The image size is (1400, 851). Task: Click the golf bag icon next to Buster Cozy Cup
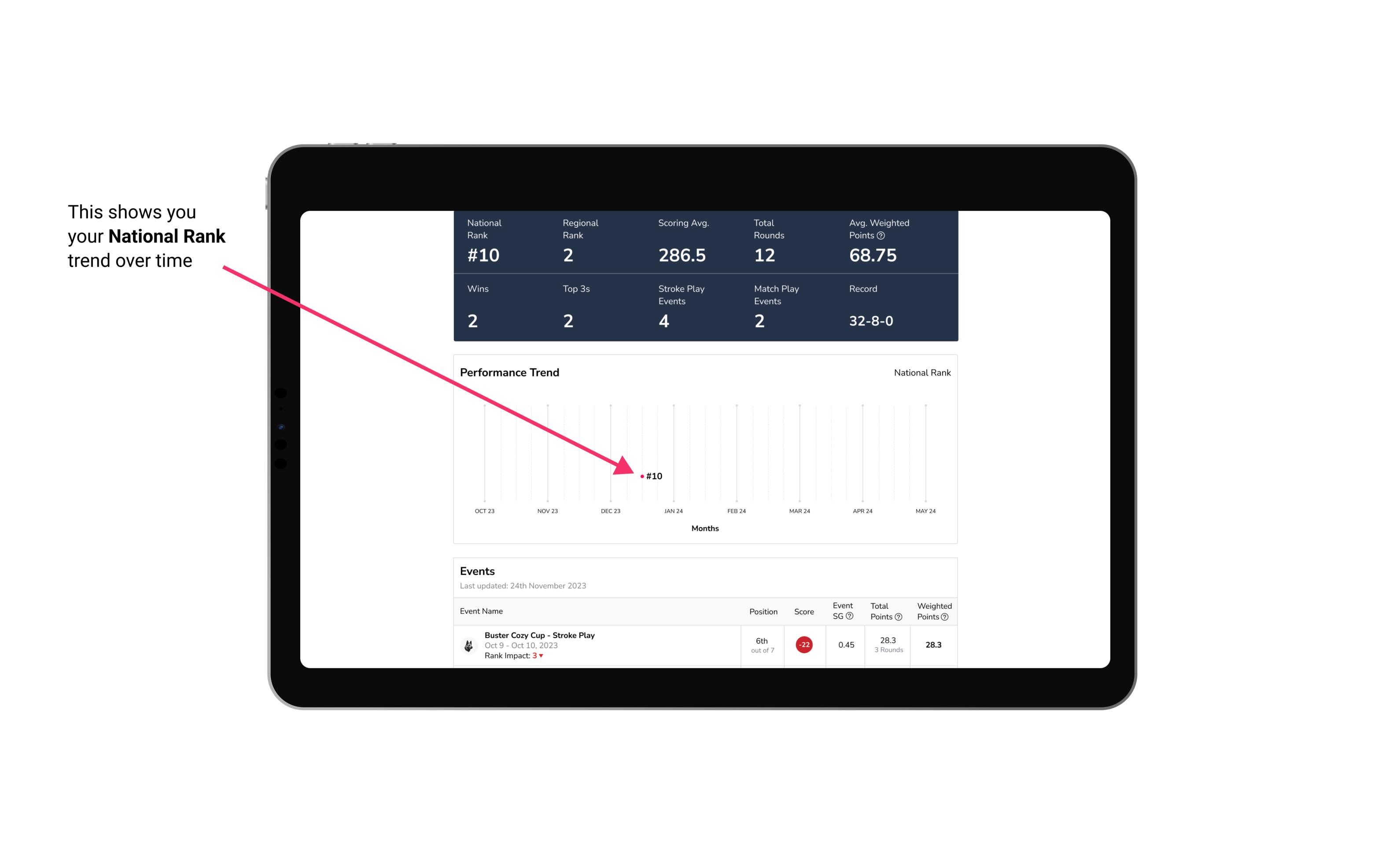pyautogui.click(x=469, y=644)
